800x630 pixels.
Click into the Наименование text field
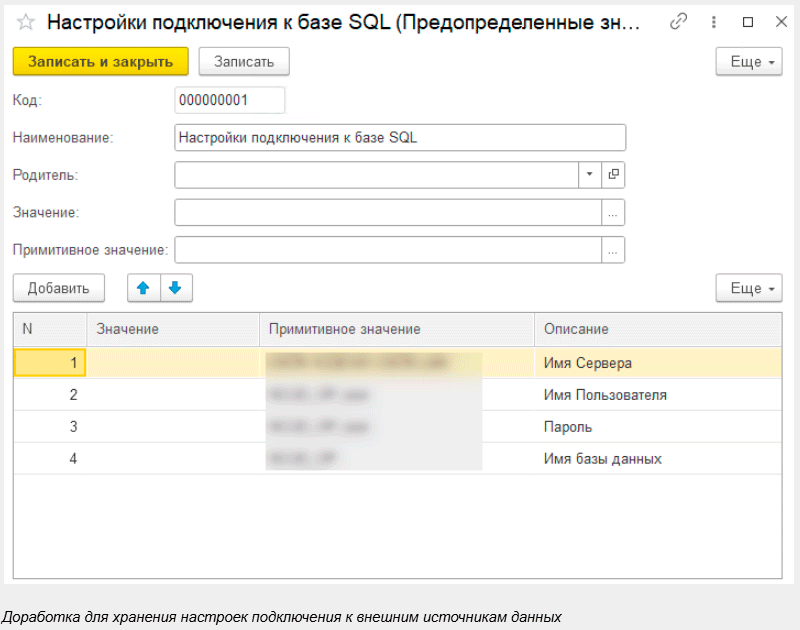(400, 137)
